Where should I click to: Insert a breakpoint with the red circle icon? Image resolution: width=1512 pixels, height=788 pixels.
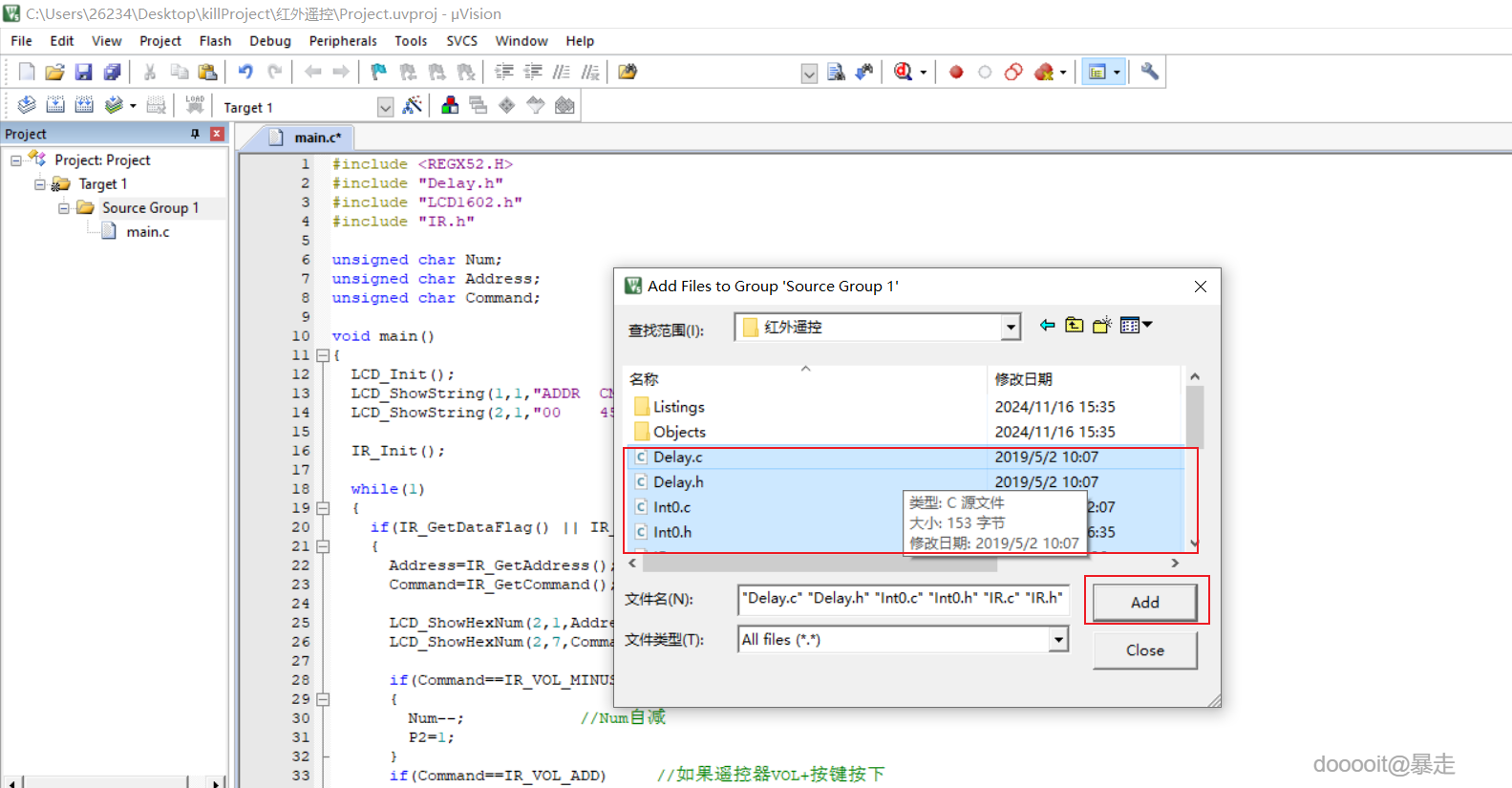coord(956,73)
